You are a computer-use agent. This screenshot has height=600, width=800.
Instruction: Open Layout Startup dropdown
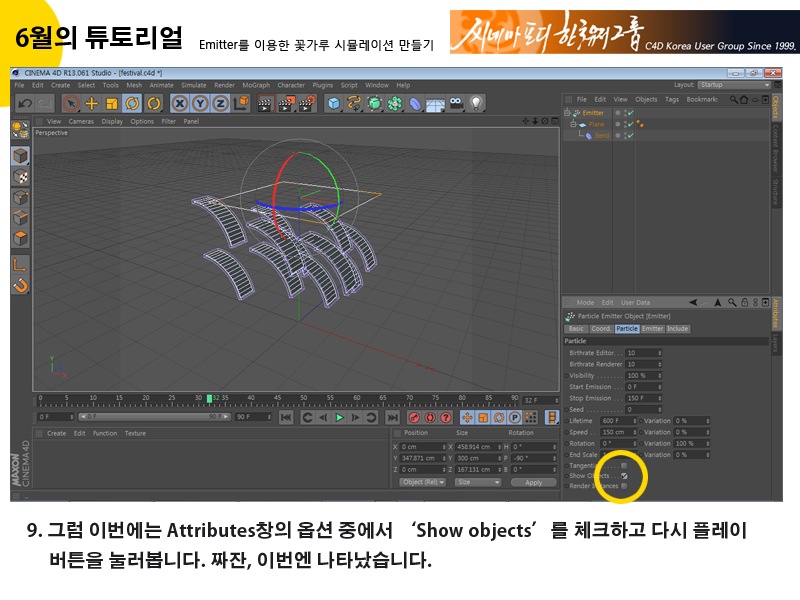click(735, 85)
